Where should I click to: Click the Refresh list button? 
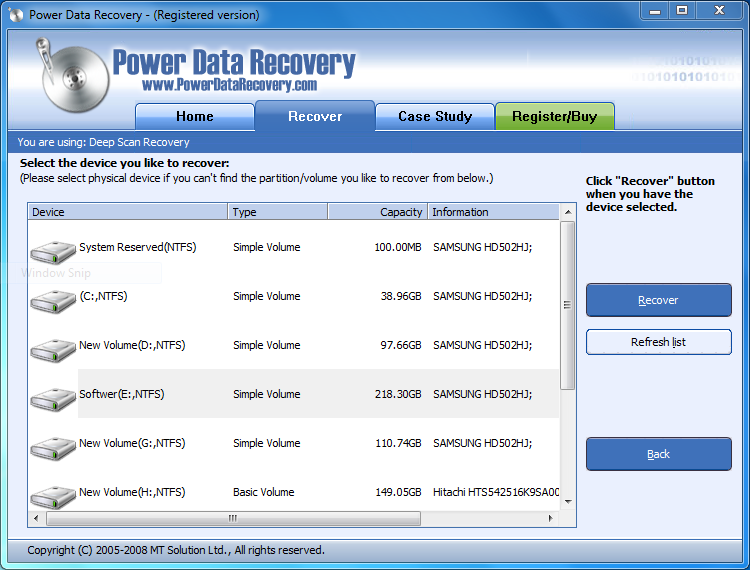pos(659,342)
